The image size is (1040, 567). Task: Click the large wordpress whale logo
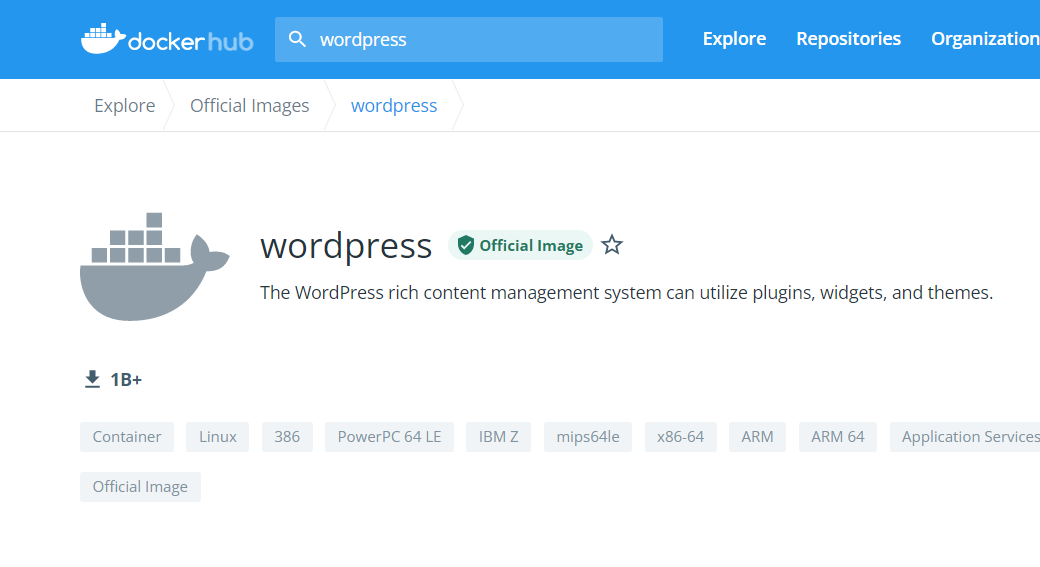tap(155, 267)
